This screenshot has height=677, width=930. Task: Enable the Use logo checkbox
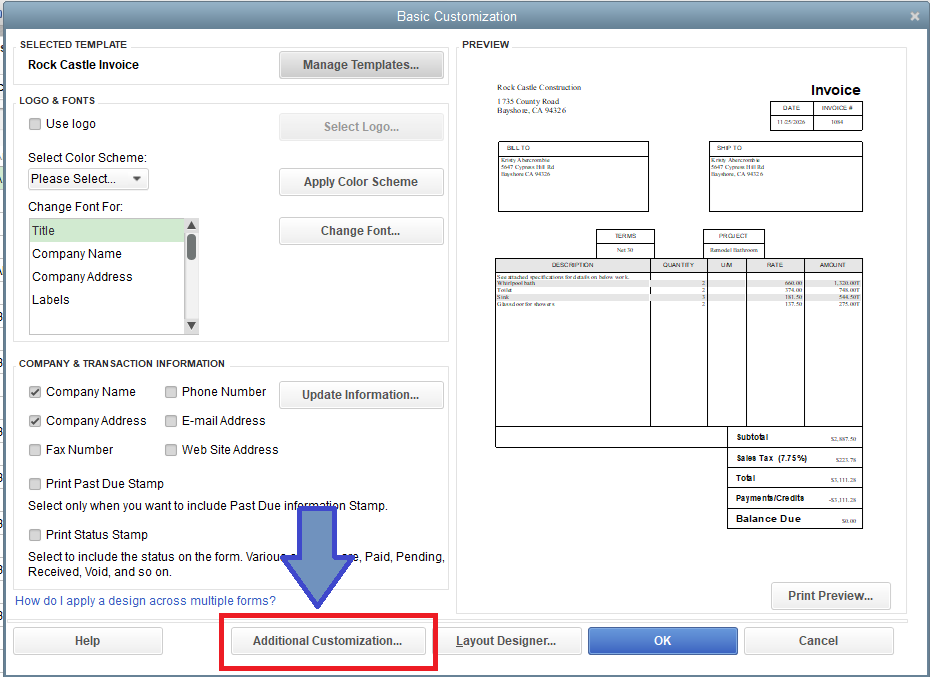35,123
